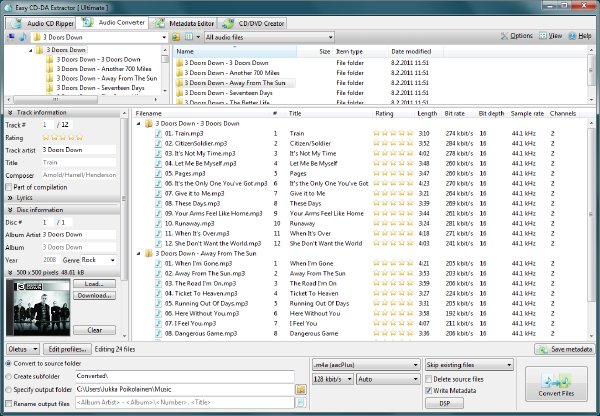Viewport: 600px width, 416px height.
Task: Select the 08. These Days.mp3 file row
Action: [360, 204]
